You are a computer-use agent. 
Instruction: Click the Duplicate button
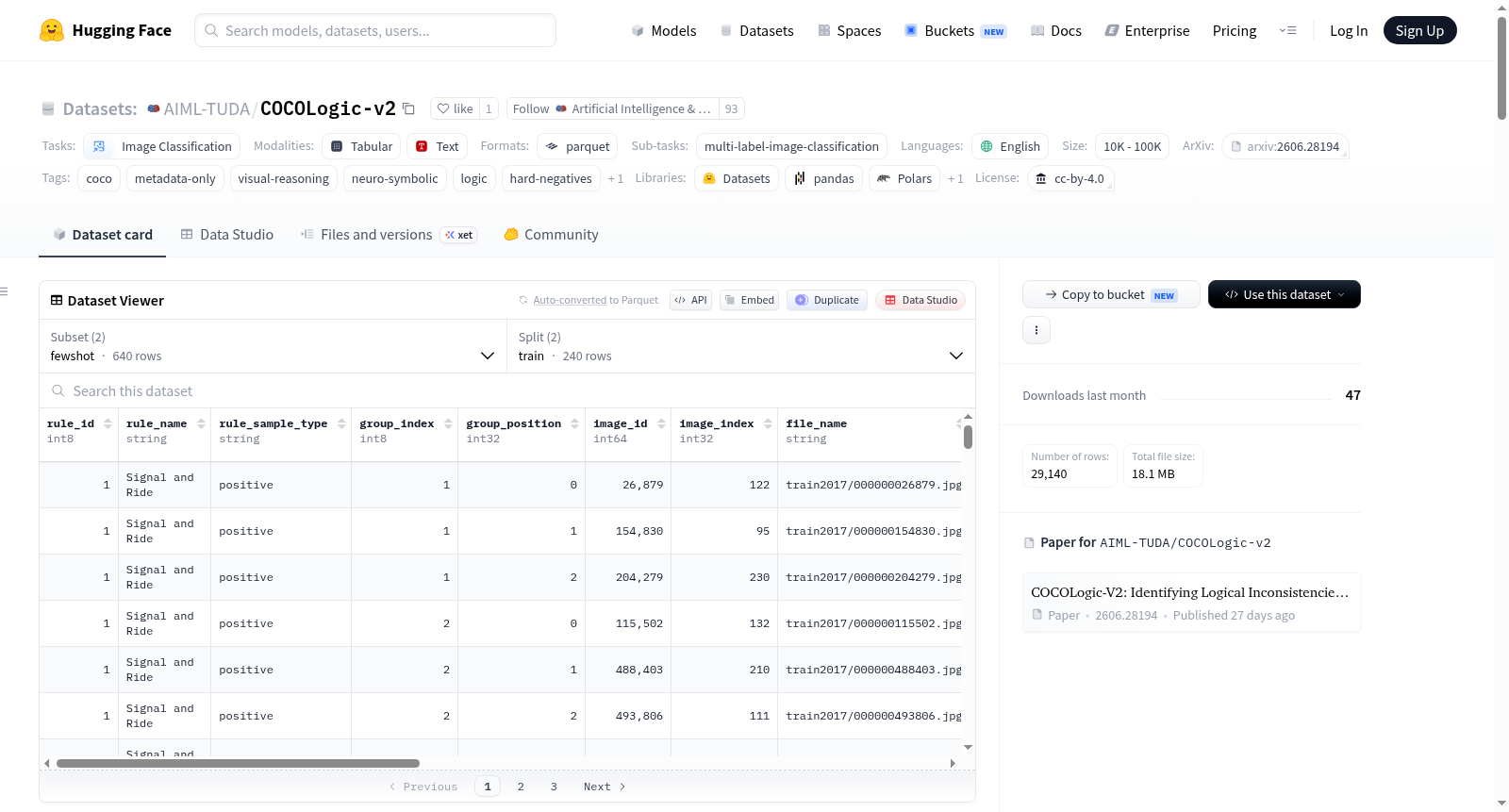tap(827, 300)
